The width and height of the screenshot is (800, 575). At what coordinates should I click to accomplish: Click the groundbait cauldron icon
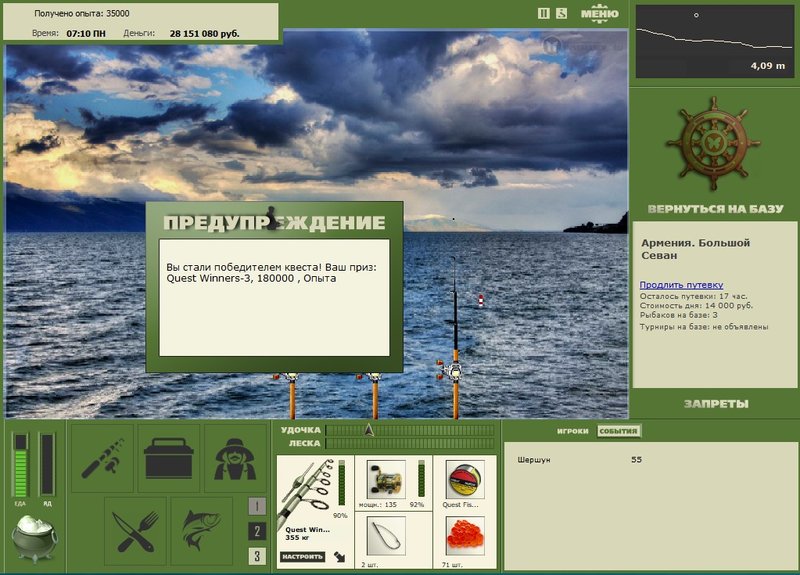coord(35,538)
